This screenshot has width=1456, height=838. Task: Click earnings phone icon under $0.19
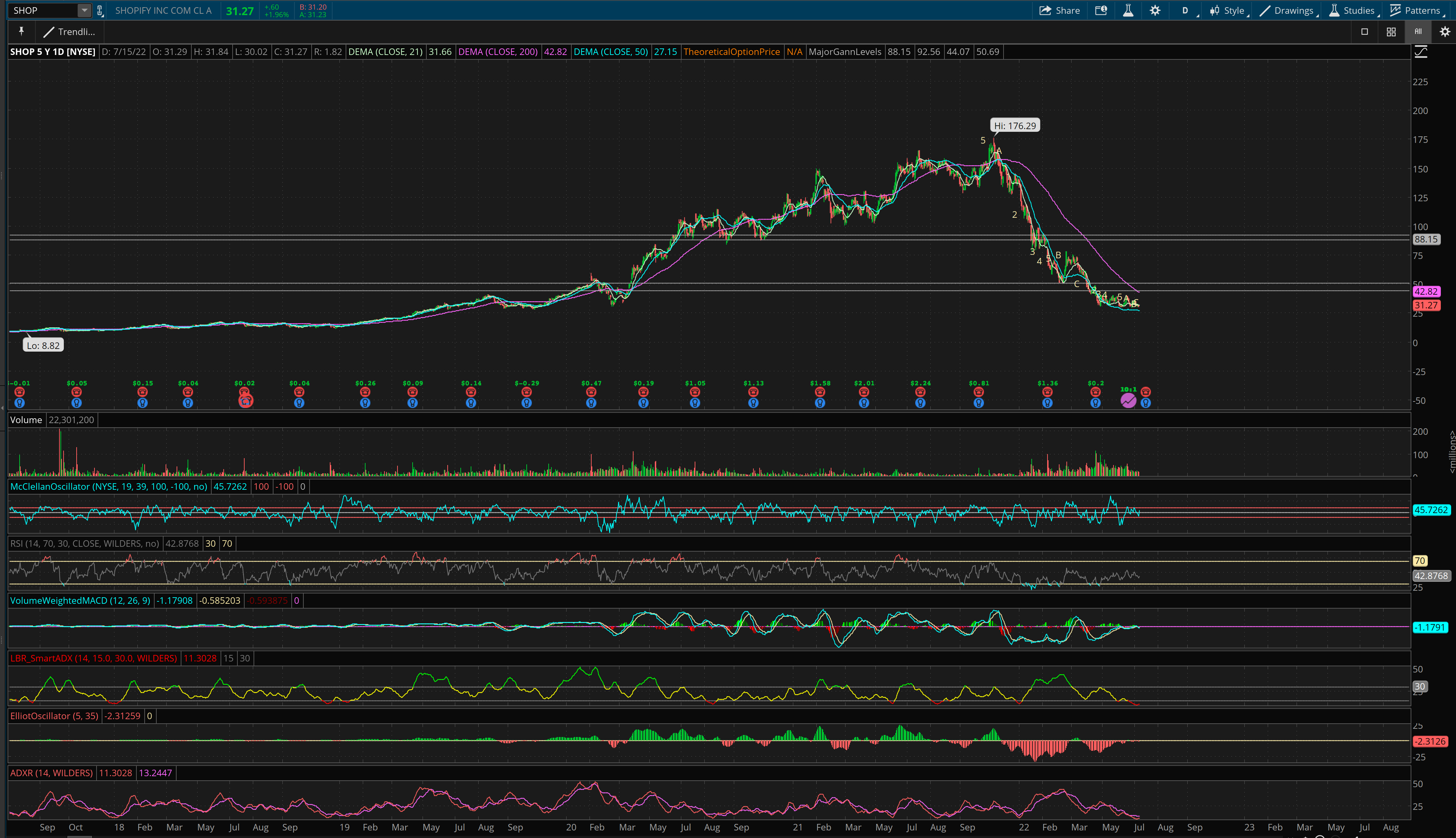click(643, 392)
